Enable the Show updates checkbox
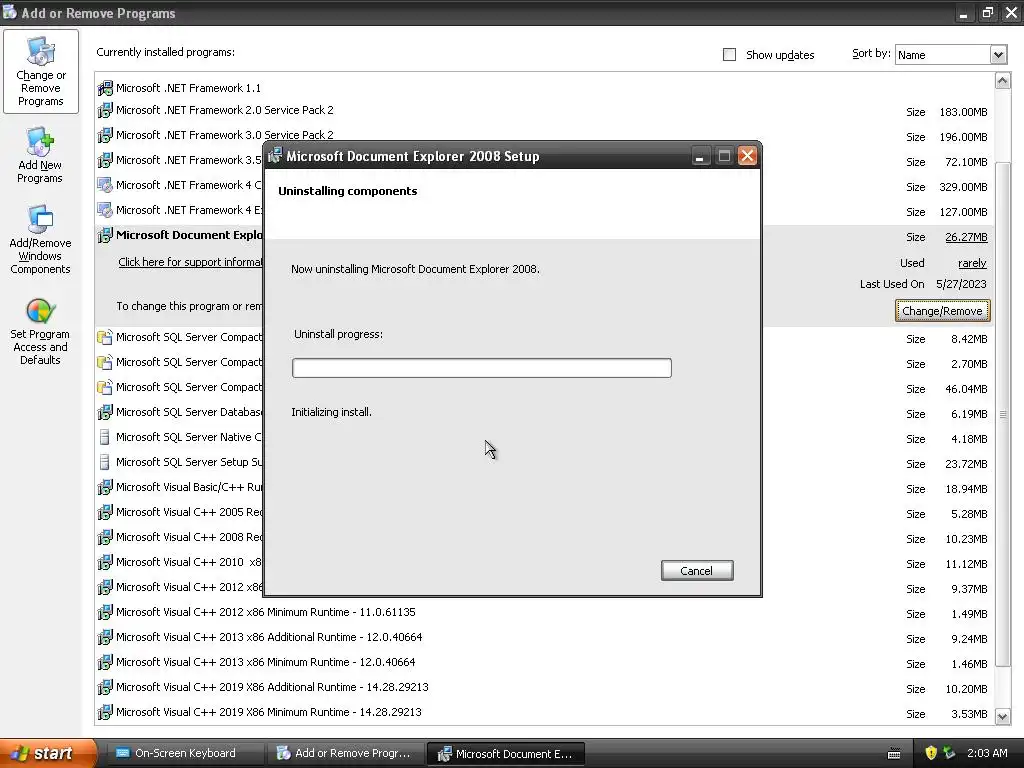Screen dimensions: 1024x768 [729, 55]
